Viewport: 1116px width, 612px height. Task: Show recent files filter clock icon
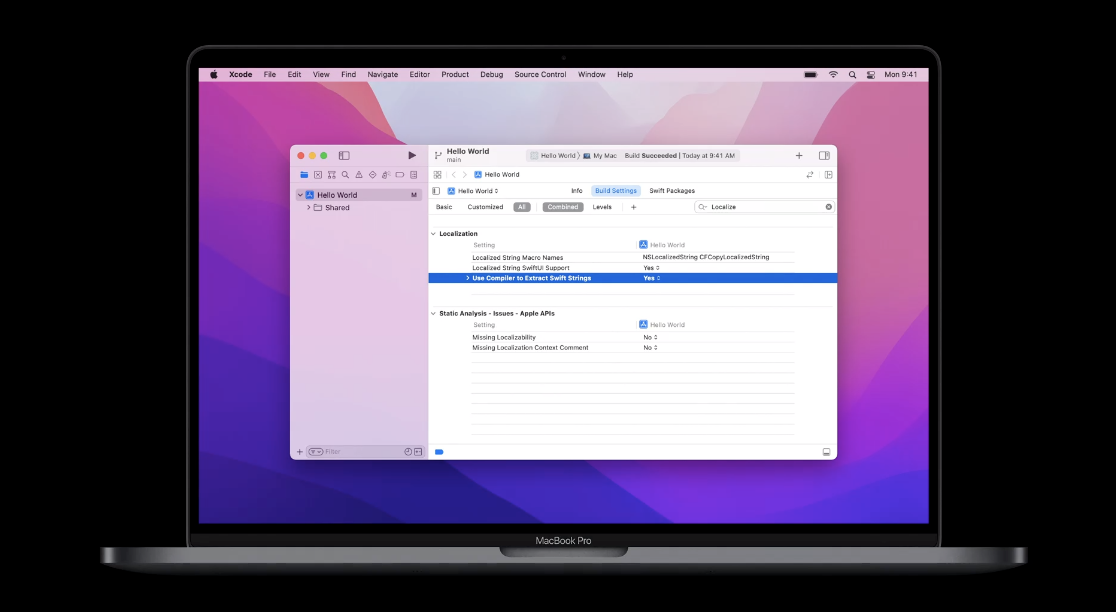click(408, 452)
